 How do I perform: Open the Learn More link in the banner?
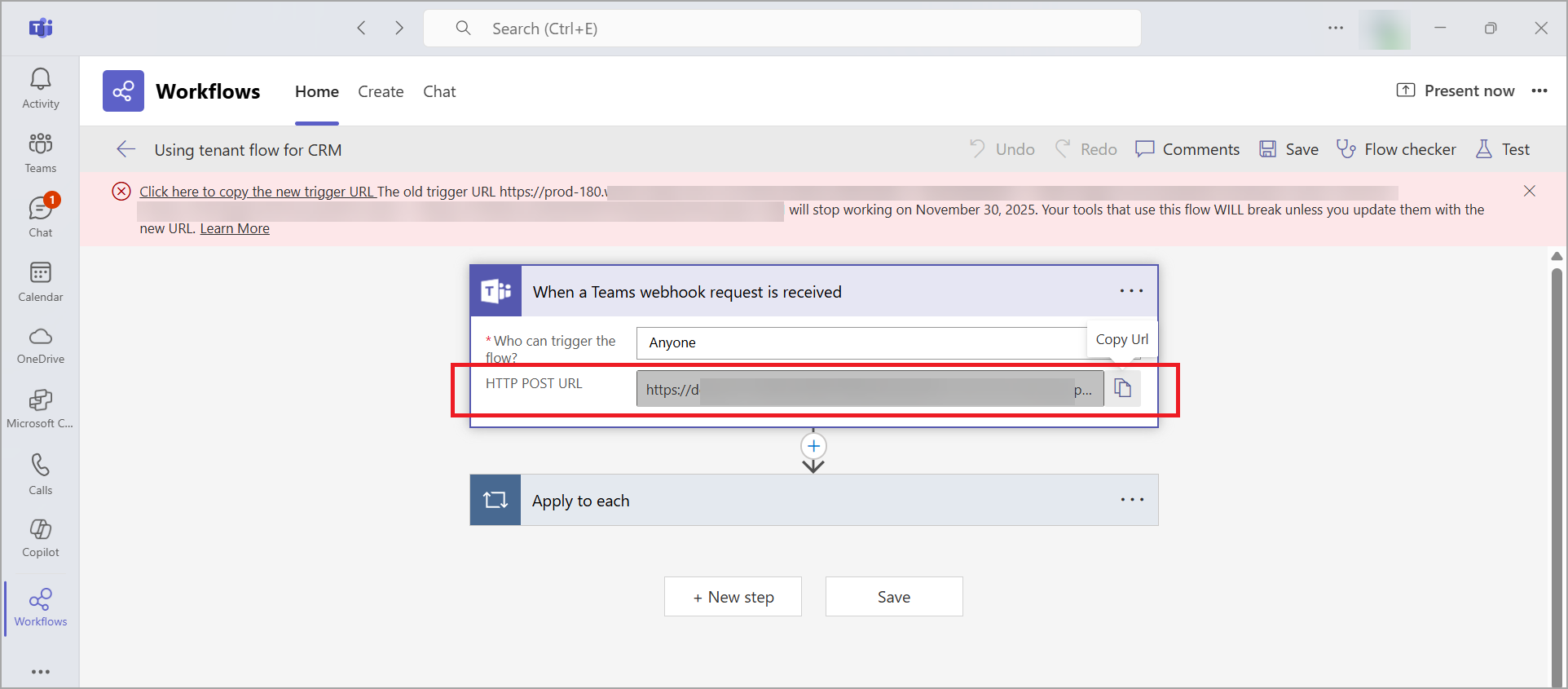coord(235,228)
